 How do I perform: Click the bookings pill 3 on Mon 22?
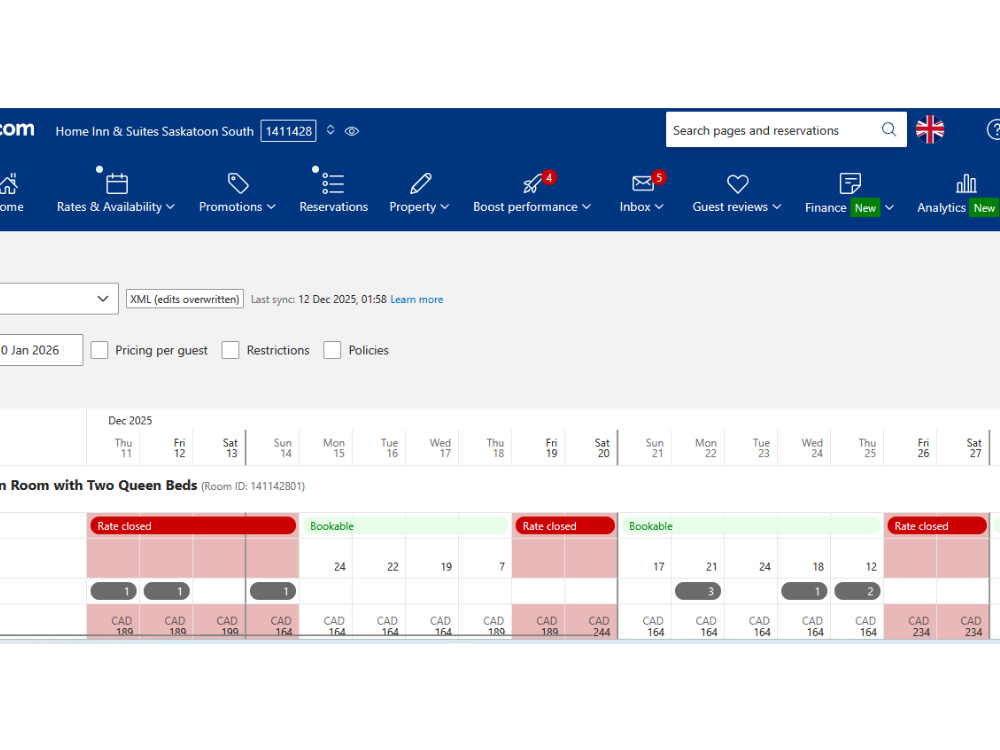tap(698, 591)
